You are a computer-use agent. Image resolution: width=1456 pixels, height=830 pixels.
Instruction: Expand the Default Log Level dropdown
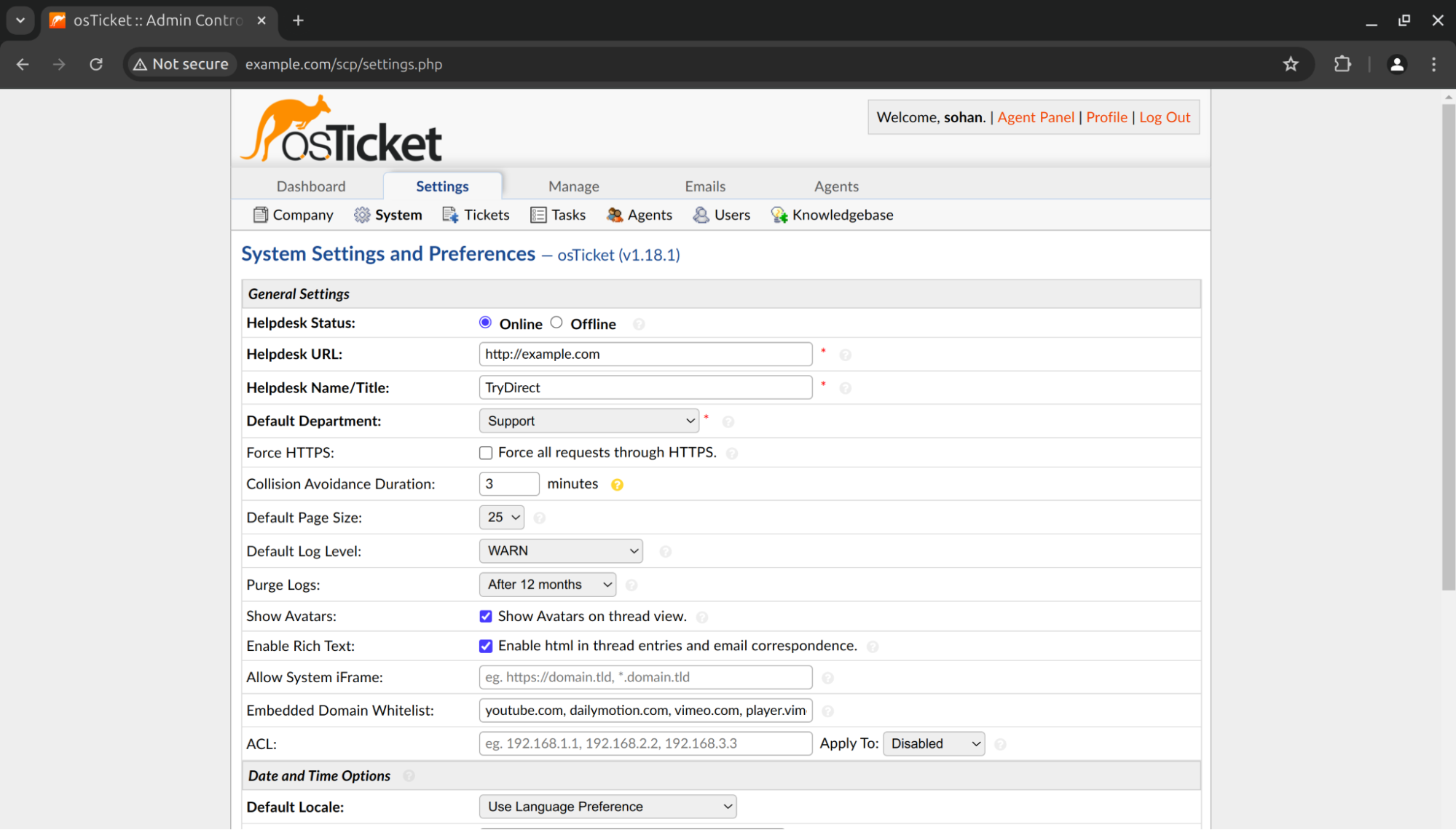[560, 550]
